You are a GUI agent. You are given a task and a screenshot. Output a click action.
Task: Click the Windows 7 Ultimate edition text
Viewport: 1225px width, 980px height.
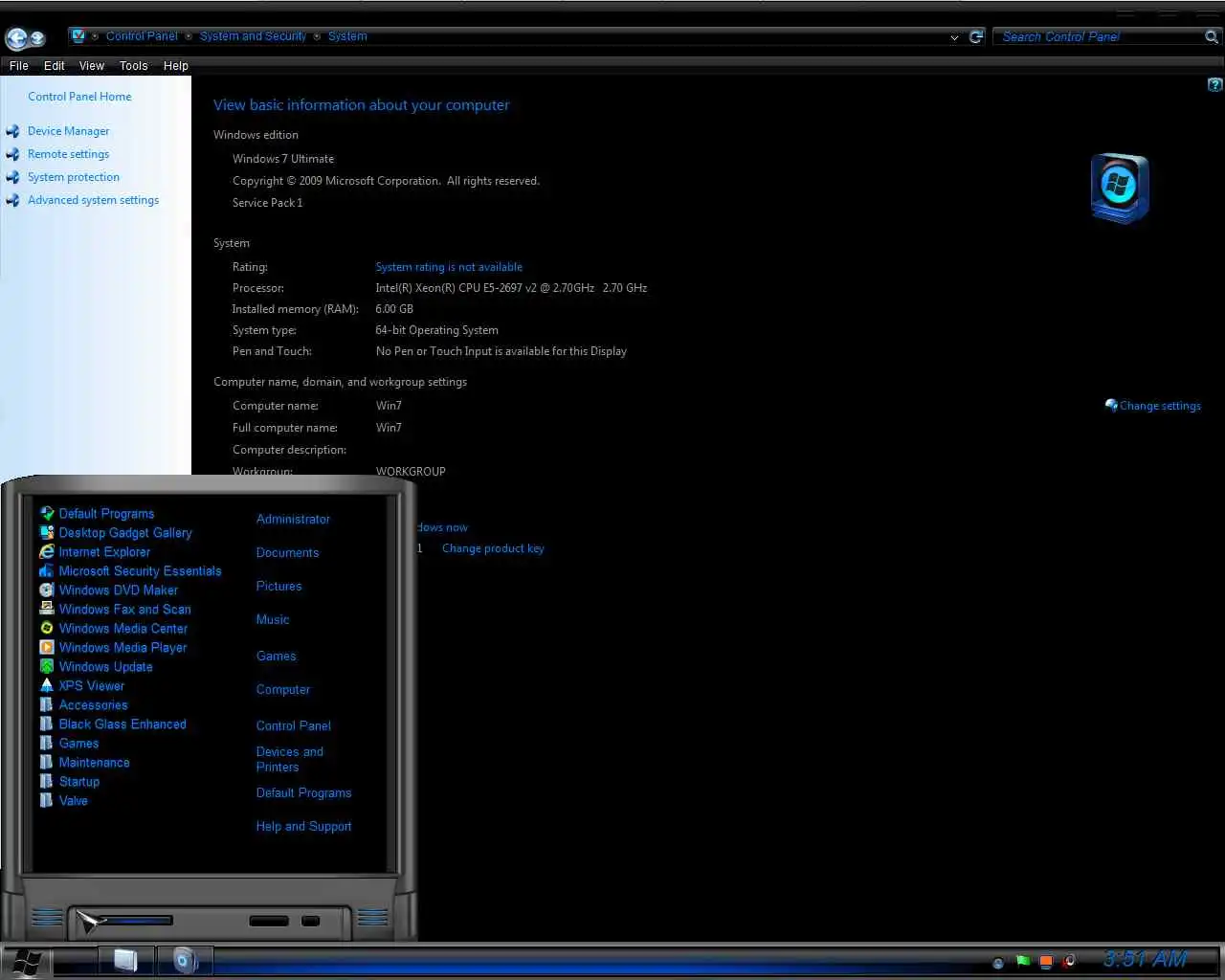tap(283, 159)
